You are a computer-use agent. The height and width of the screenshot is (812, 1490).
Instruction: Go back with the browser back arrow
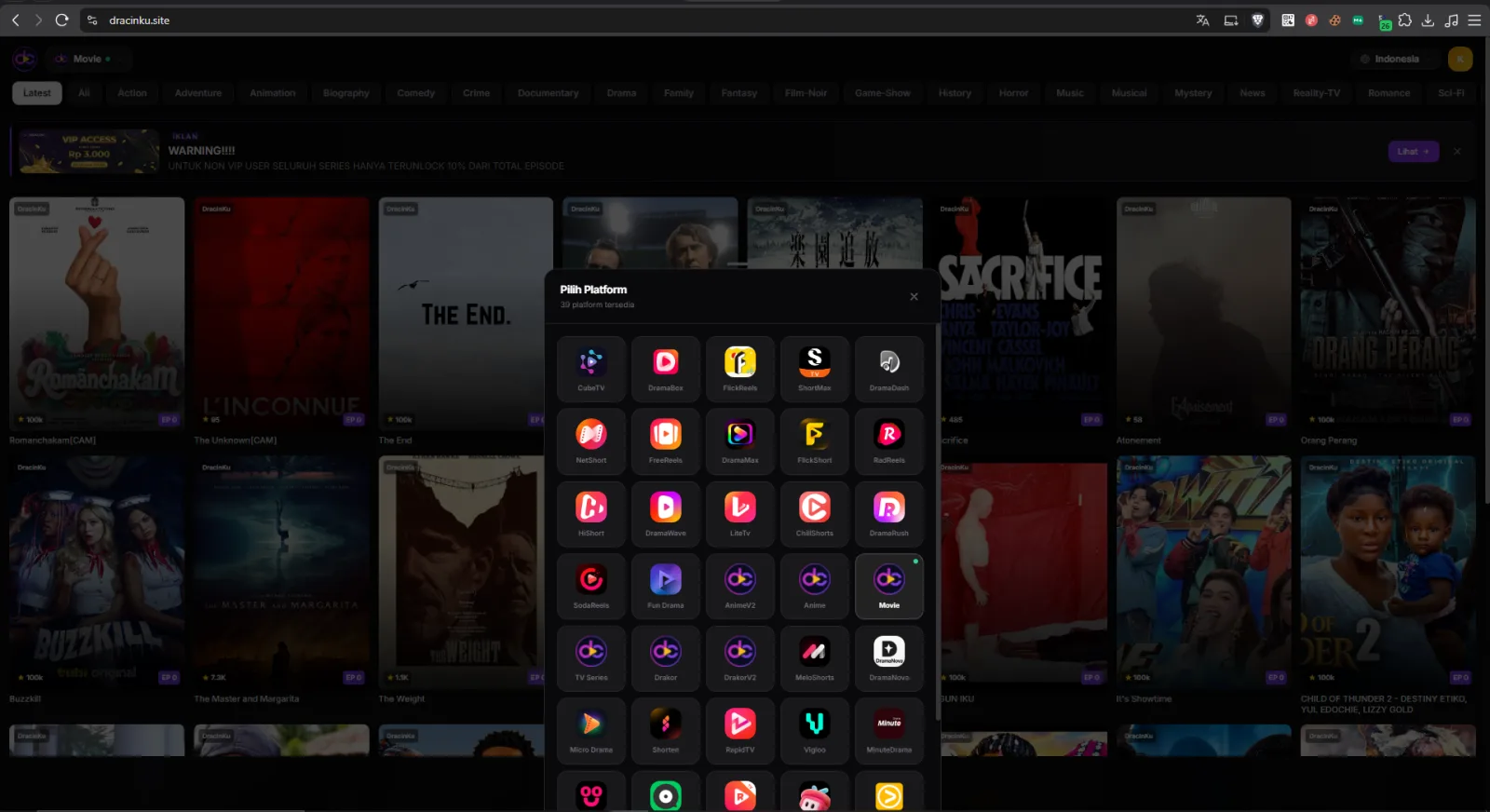(15, 20)
